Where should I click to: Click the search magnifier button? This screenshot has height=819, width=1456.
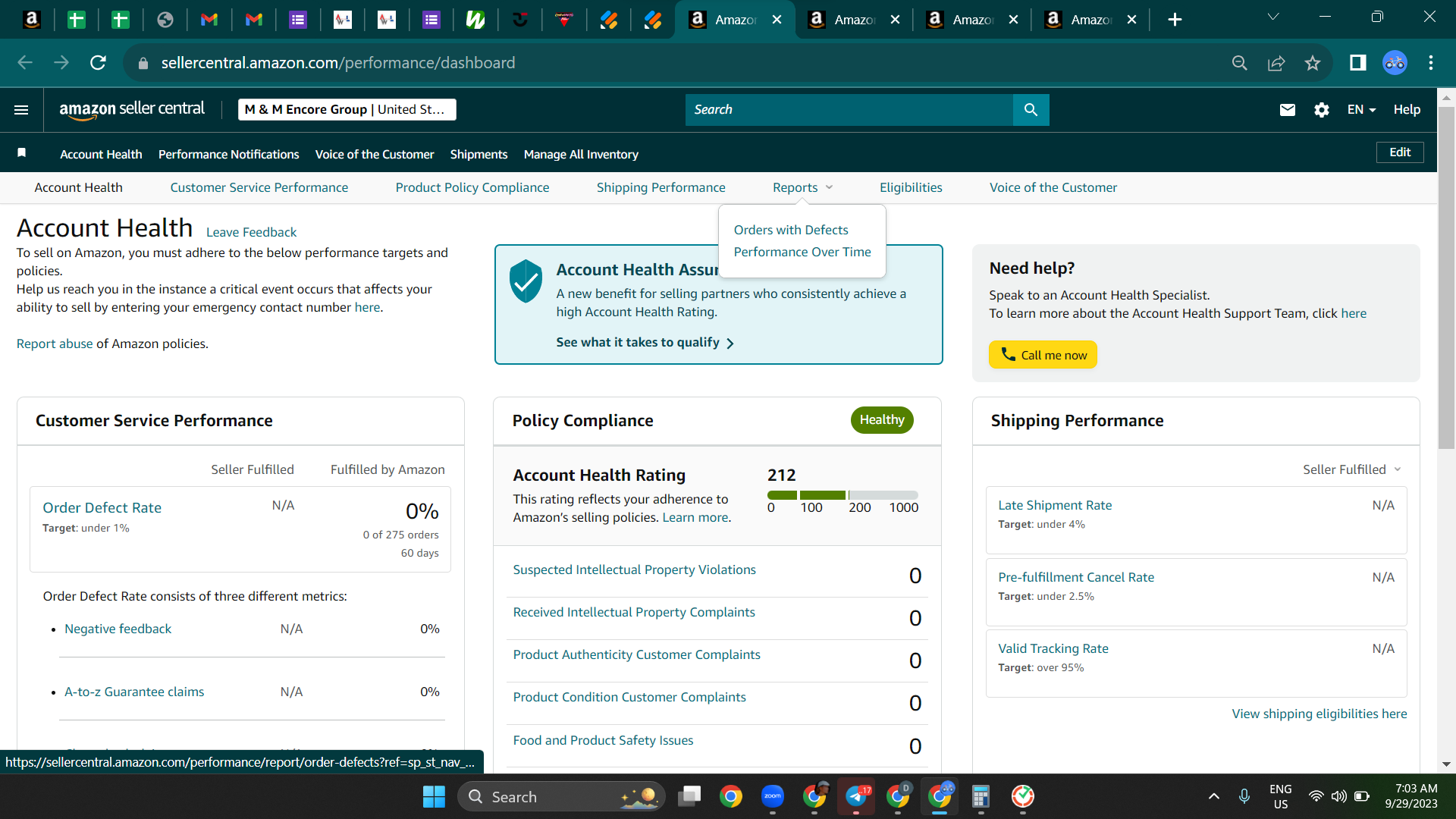point(1031,110)
